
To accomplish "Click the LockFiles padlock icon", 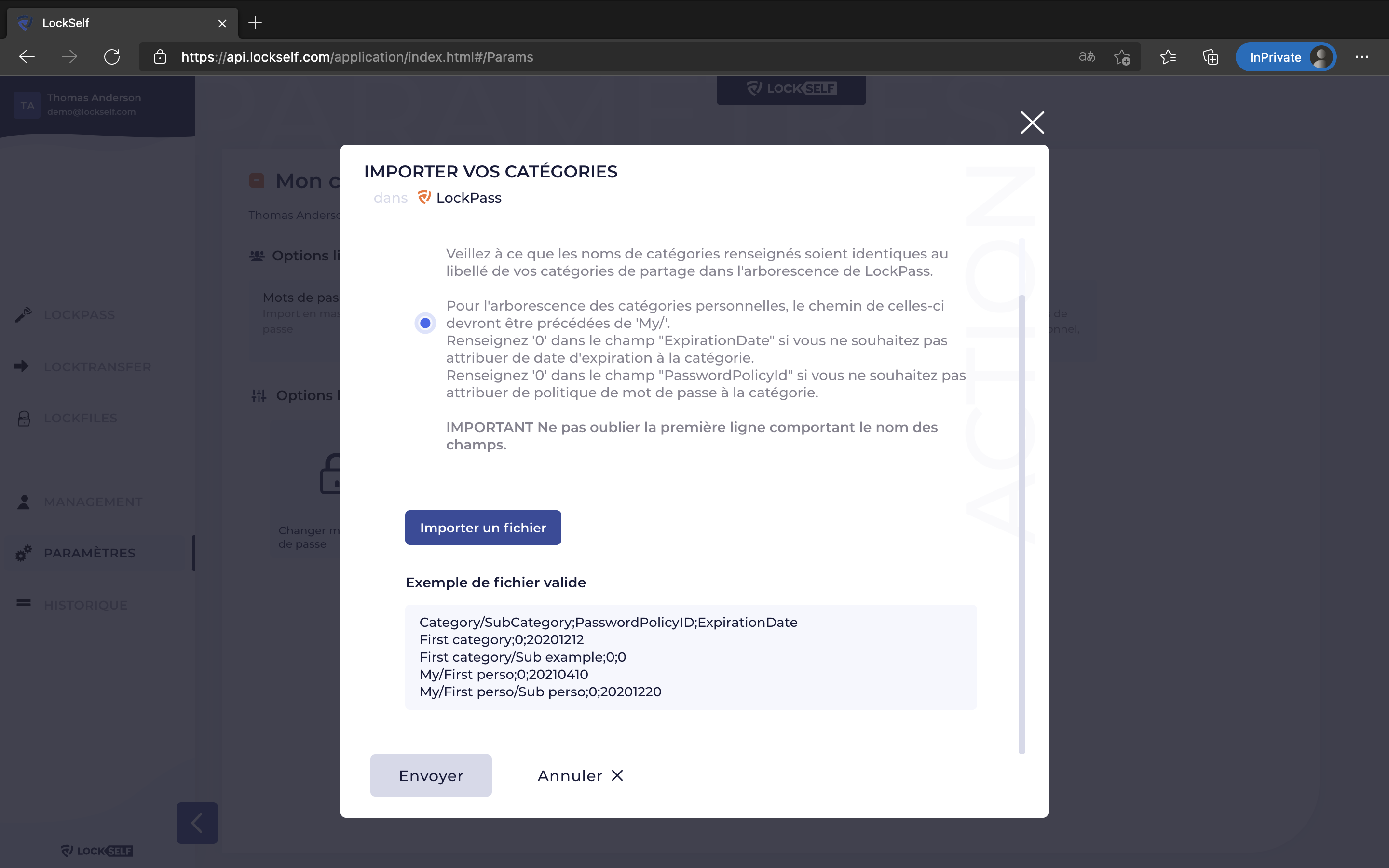I will pyautogui.click(x=24, y=418).
